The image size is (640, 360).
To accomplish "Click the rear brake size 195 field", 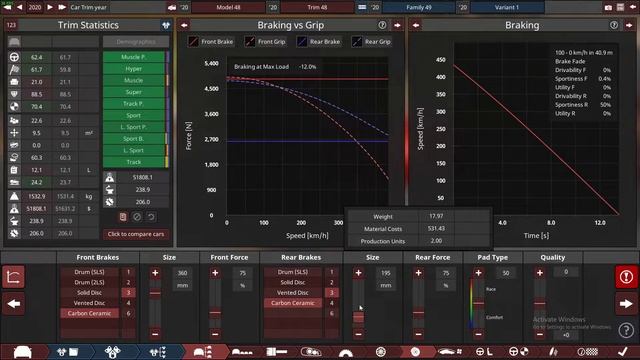I will 386,273.
